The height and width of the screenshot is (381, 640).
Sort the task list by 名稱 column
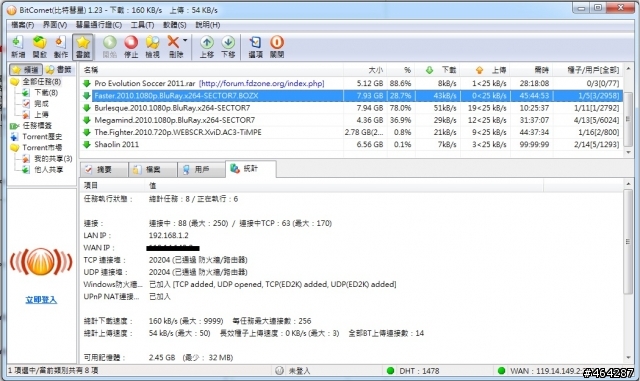coord(211,70)
